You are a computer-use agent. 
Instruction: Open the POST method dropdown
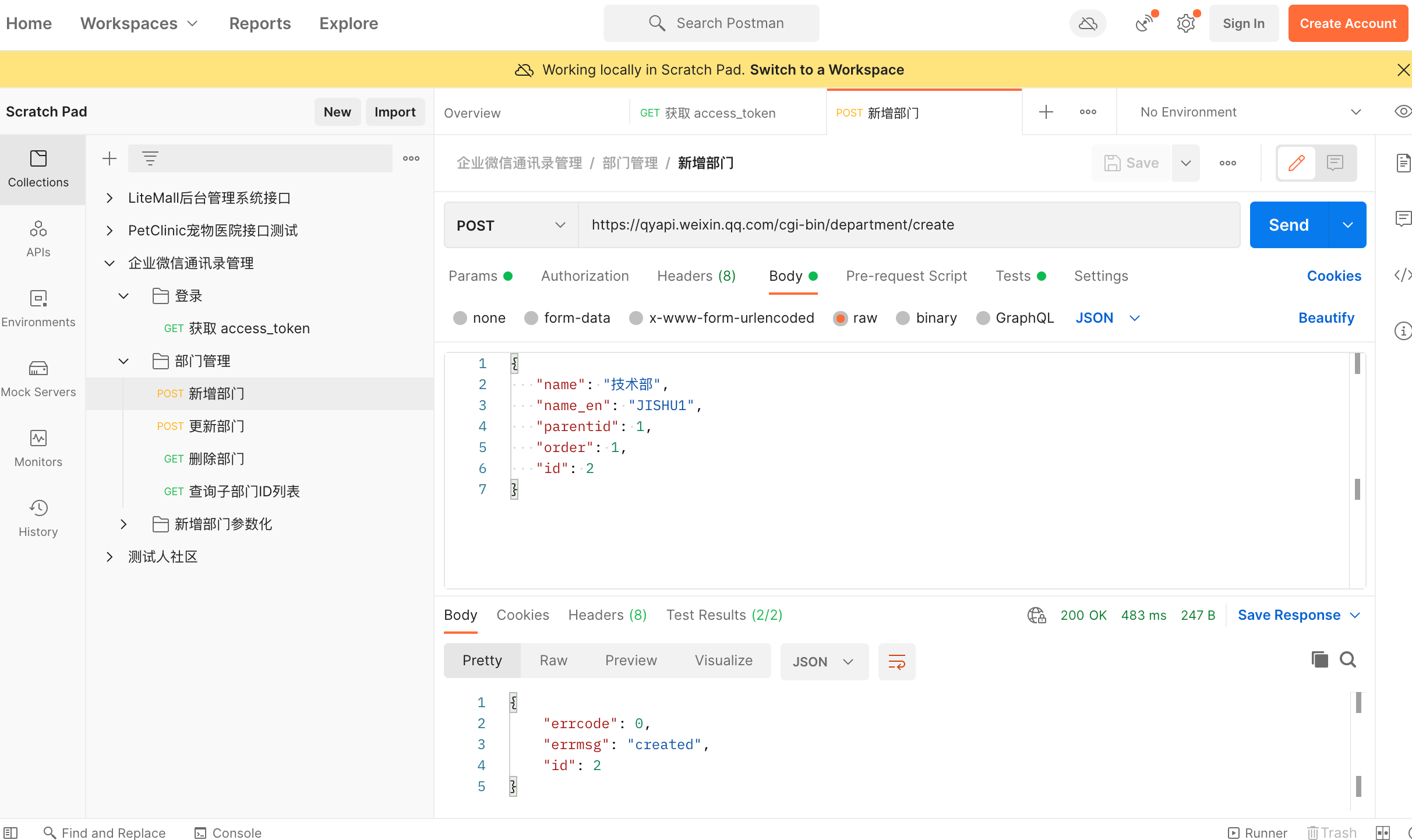(x=511, y=225)
